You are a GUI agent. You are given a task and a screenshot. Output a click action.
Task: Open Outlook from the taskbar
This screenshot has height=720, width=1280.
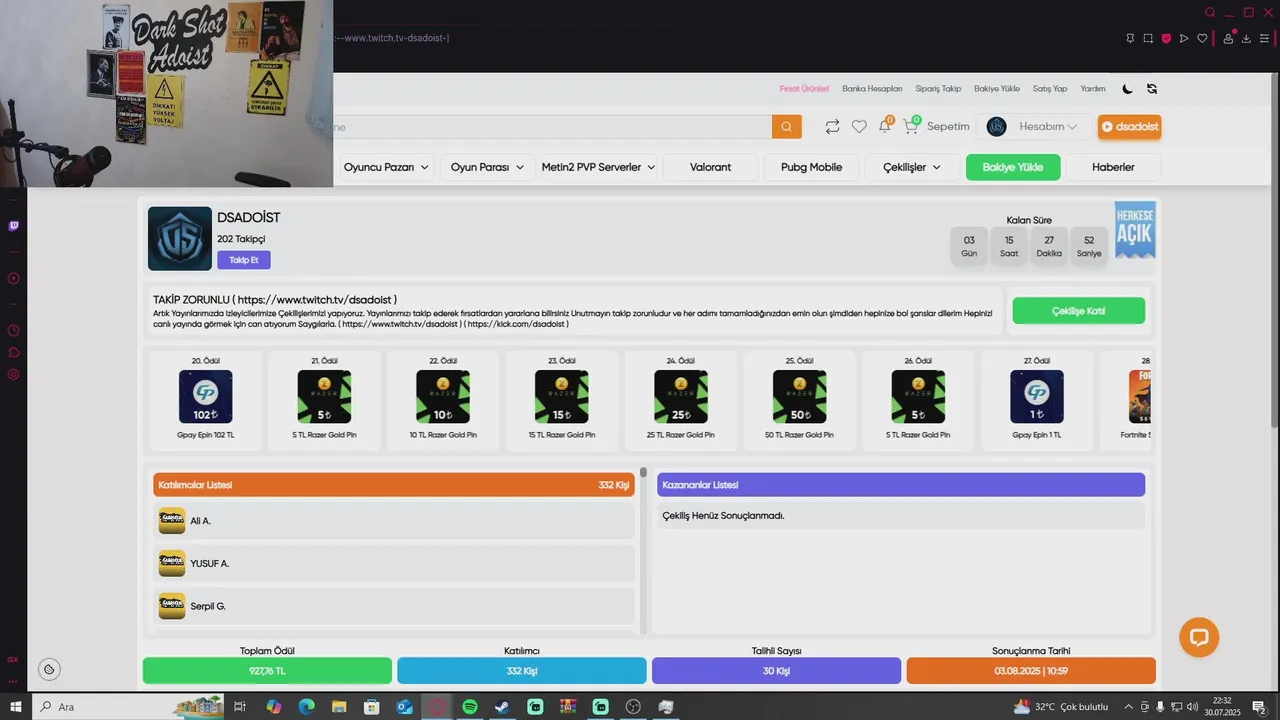tap(404, 707)
